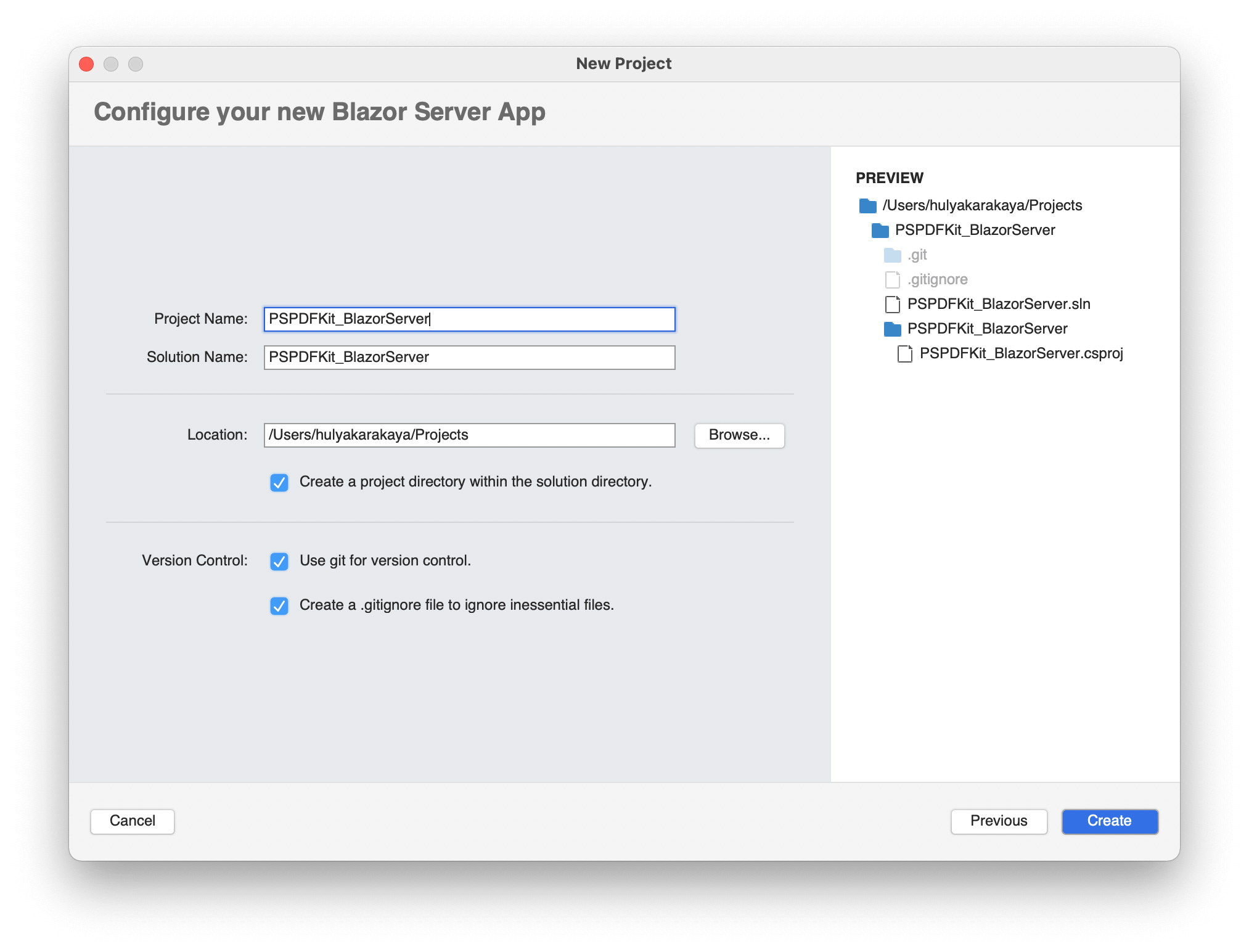Click the project subfolder icon below the .sln file
This screenshot has height=952, width=1249.
pyautogui.click(x=892, y=329)
